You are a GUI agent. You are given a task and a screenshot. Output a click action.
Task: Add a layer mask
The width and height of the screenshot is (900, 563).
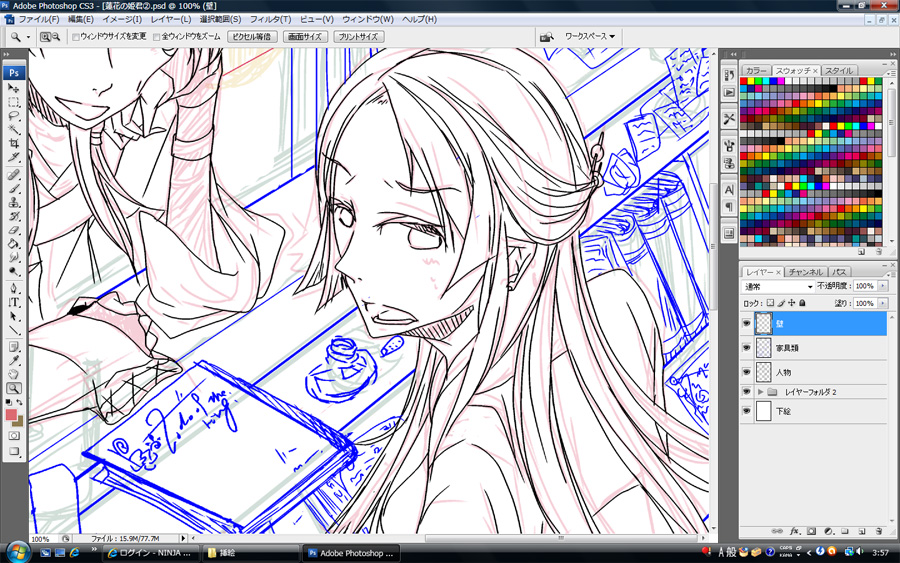(812, 531)
